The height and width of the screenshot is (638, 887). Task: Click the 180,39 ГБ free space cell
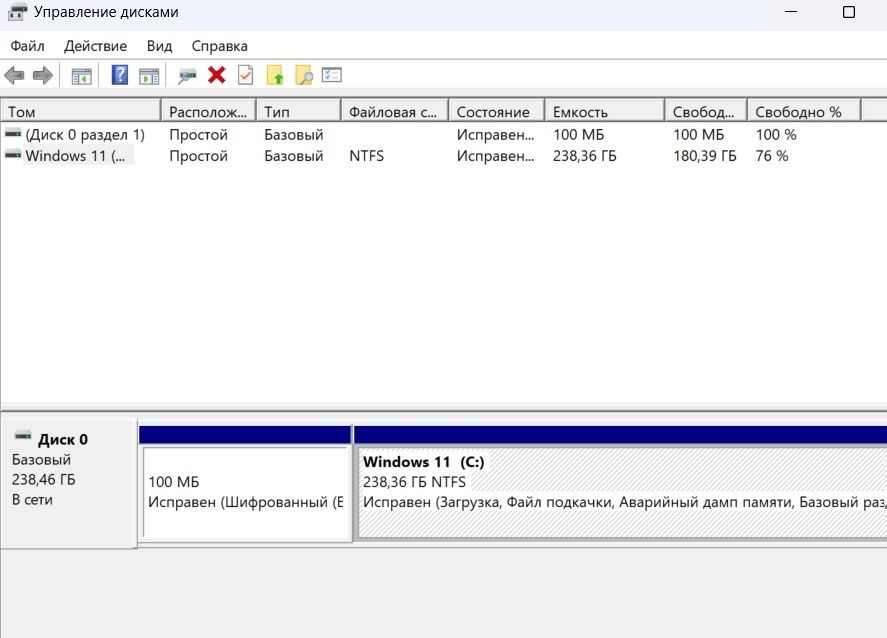pyautogui.click(x=704, y=156)
